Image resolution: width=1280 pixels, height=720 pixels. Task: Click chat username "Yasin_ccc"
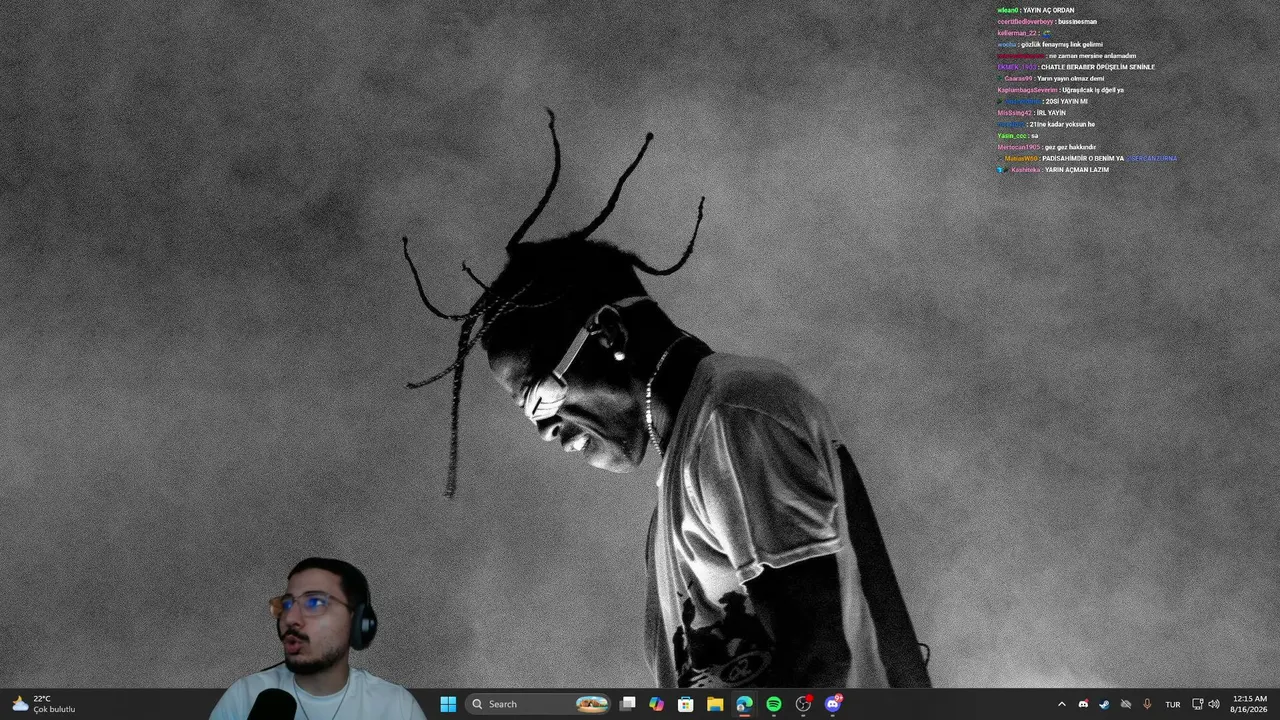[1012, 135]
